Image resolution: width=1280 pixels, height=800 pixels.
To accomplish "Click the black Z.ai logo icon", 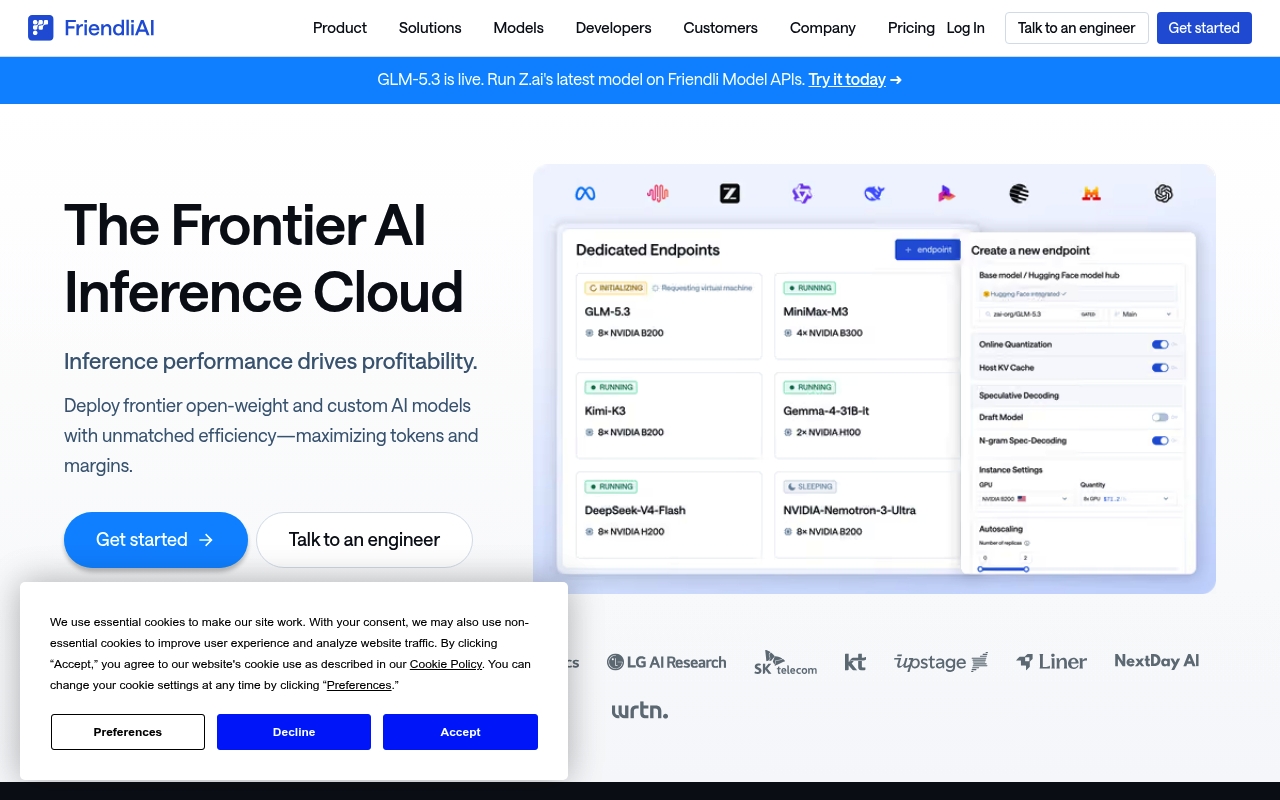I will coord(730,194).
